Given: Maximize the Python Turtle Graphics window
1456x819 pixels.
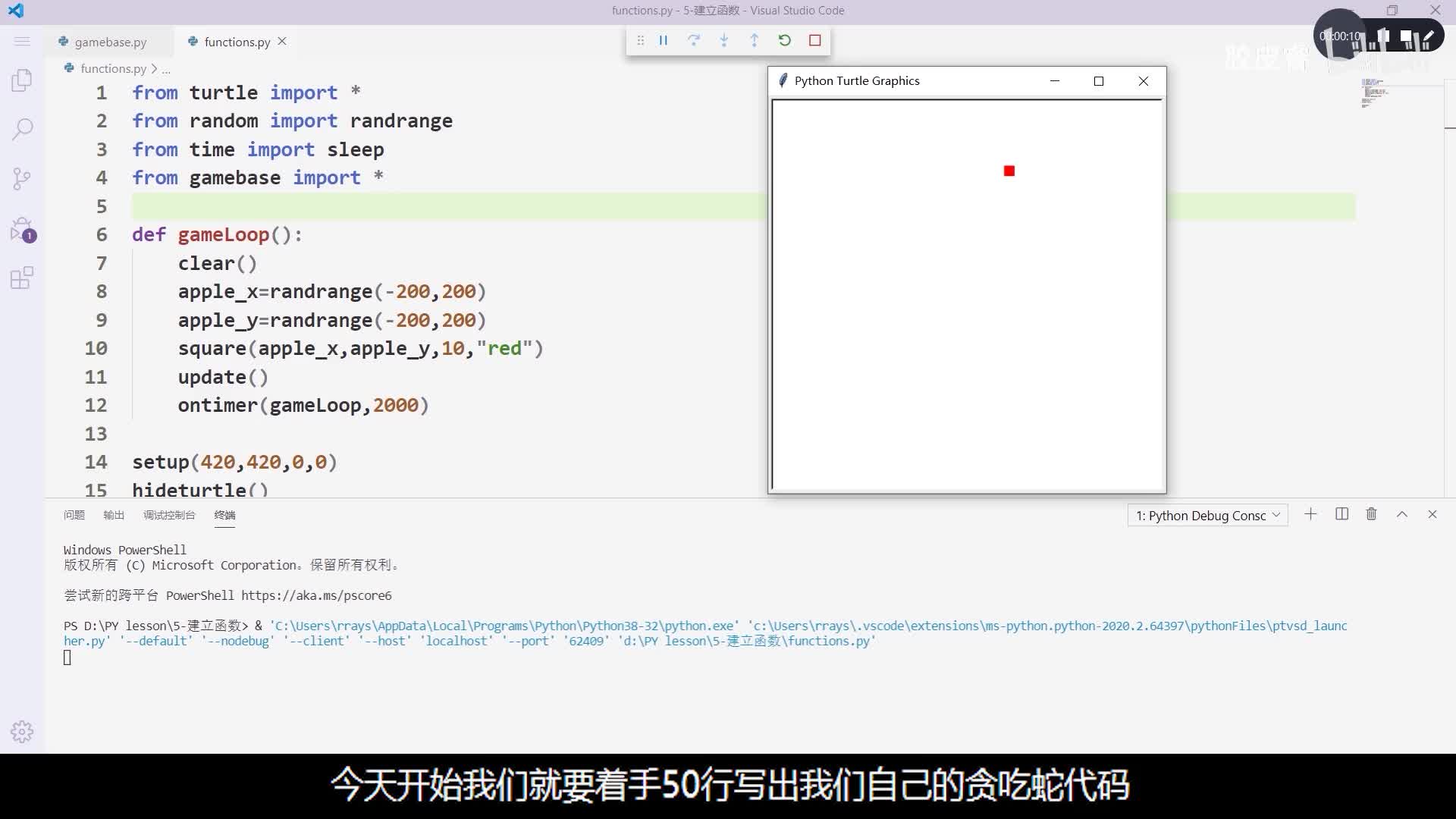Looking at the screenshot, I should click(x=1099, y=81).
